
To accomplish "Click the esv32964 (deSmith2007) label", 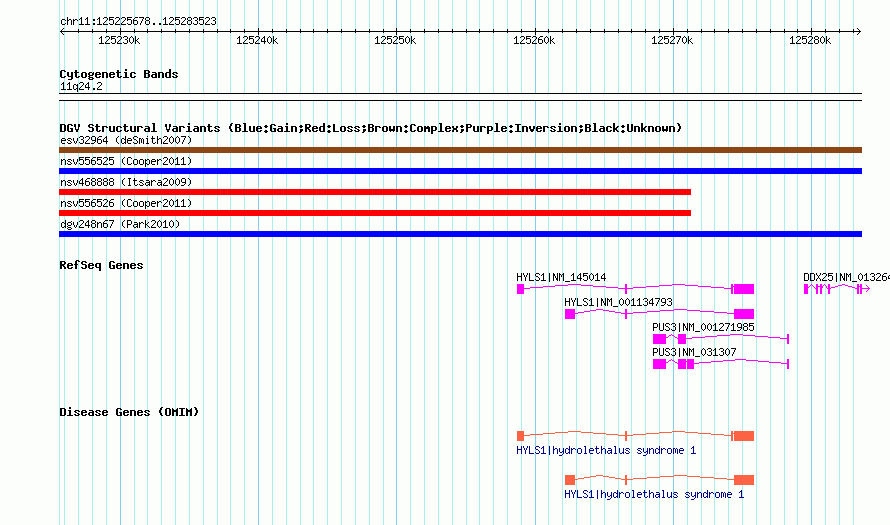I will pos(126,140).
